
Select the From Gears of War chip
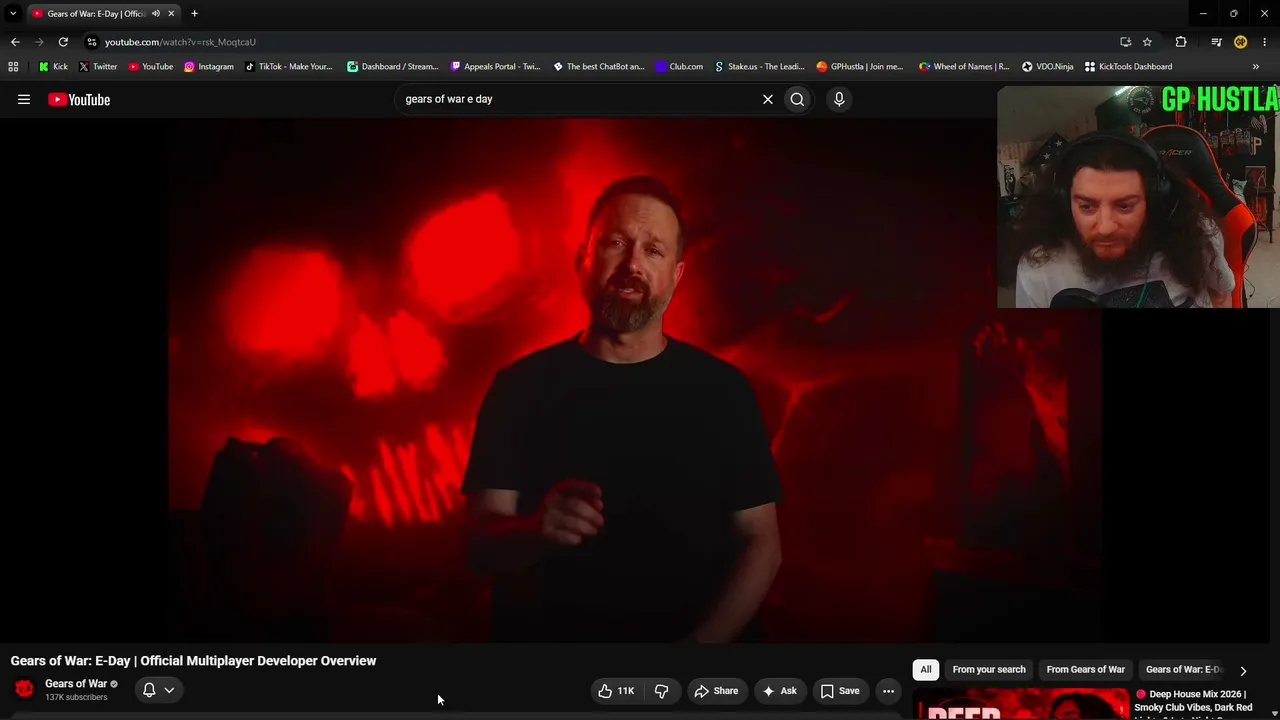1085,670
